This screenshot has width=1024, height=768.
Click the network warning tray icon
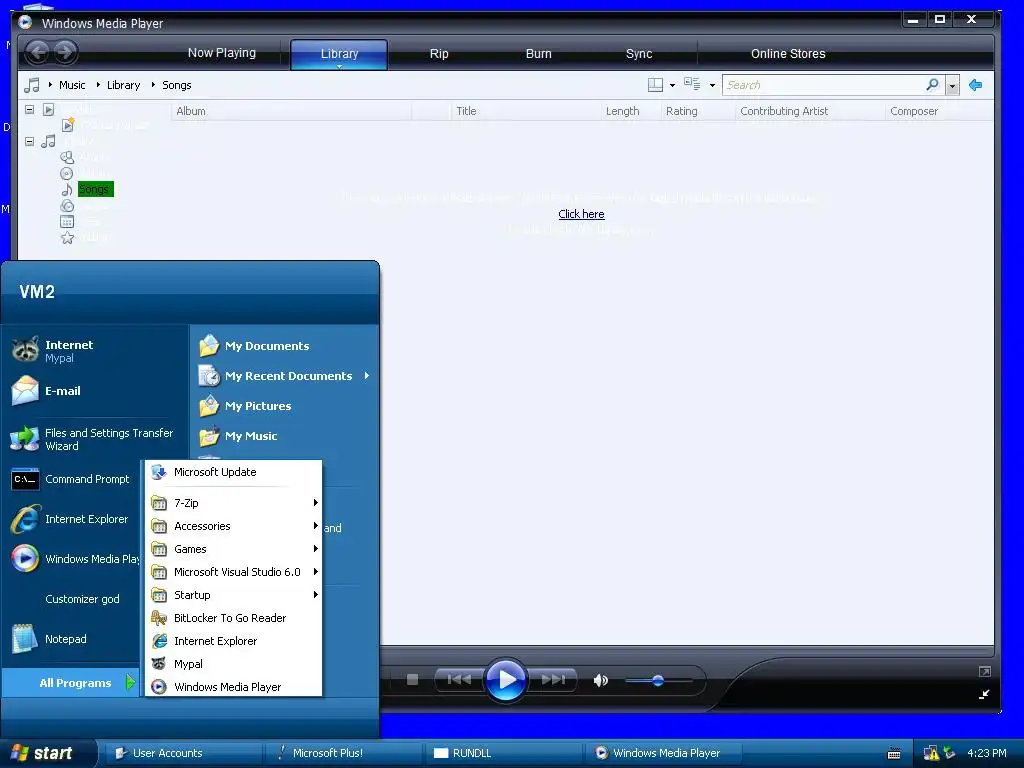[931, 753]
